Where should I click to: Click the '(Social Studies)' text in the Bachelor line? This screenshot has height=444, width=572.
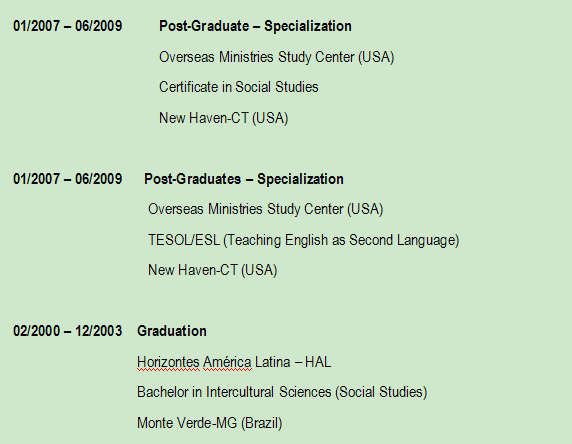click(381, 393)
